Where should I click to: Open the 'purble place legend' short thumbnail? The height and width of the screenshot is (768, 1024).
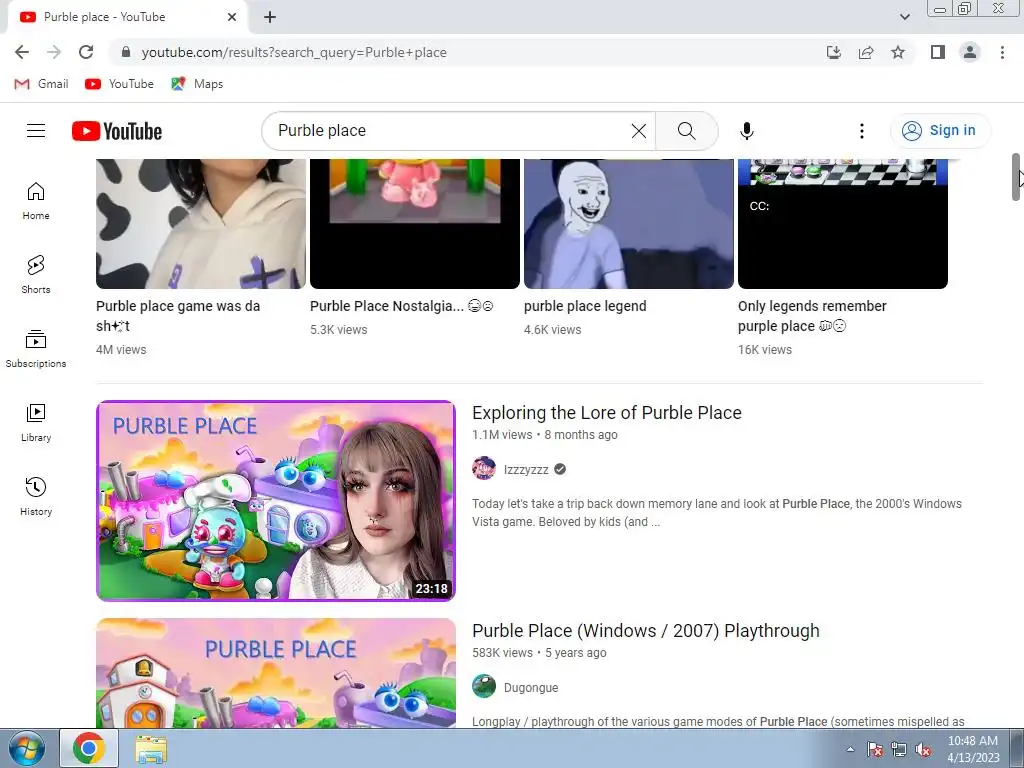pos(629,223)
